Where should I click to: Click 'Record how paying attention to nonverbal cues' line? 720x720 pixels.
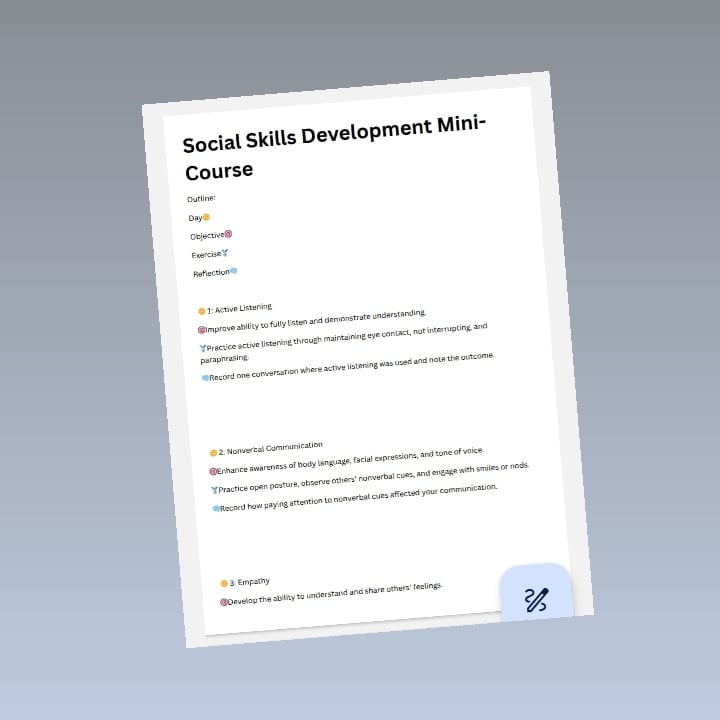(x=359, y=497)
